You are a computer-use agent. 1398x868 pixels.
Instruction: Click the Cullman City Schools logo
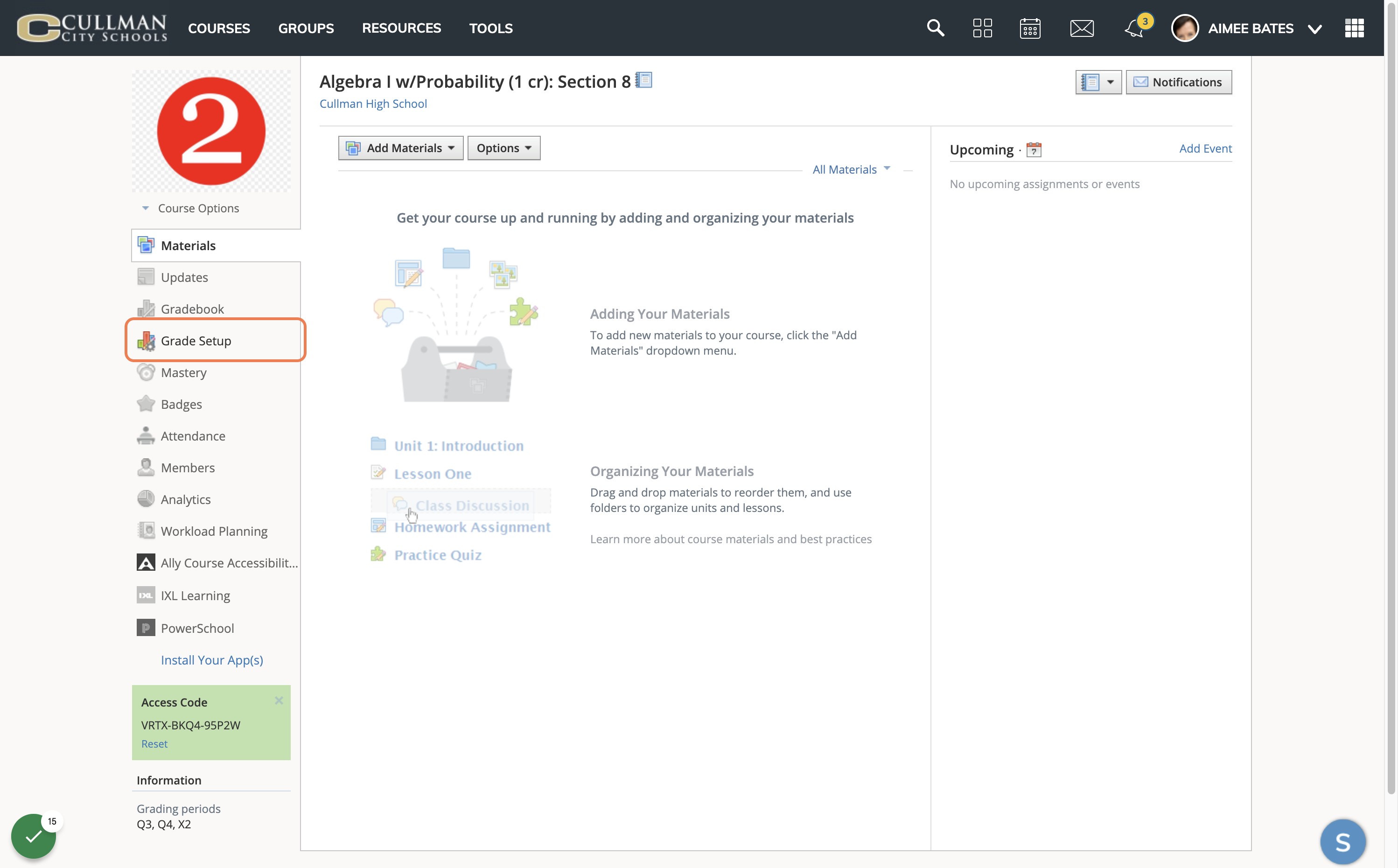[x=92, y=28]
